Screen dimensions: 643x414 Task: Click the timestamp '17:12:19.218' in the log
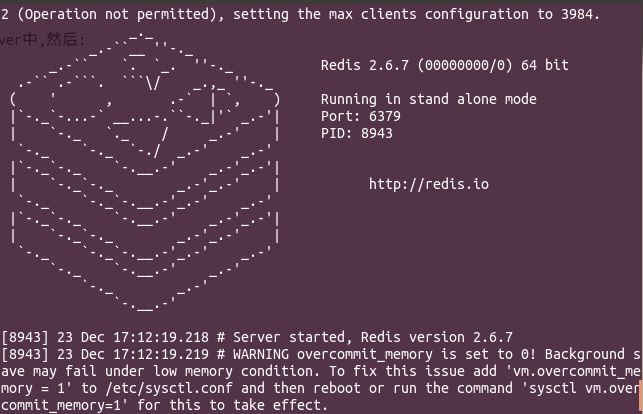[x=161, y=337]
